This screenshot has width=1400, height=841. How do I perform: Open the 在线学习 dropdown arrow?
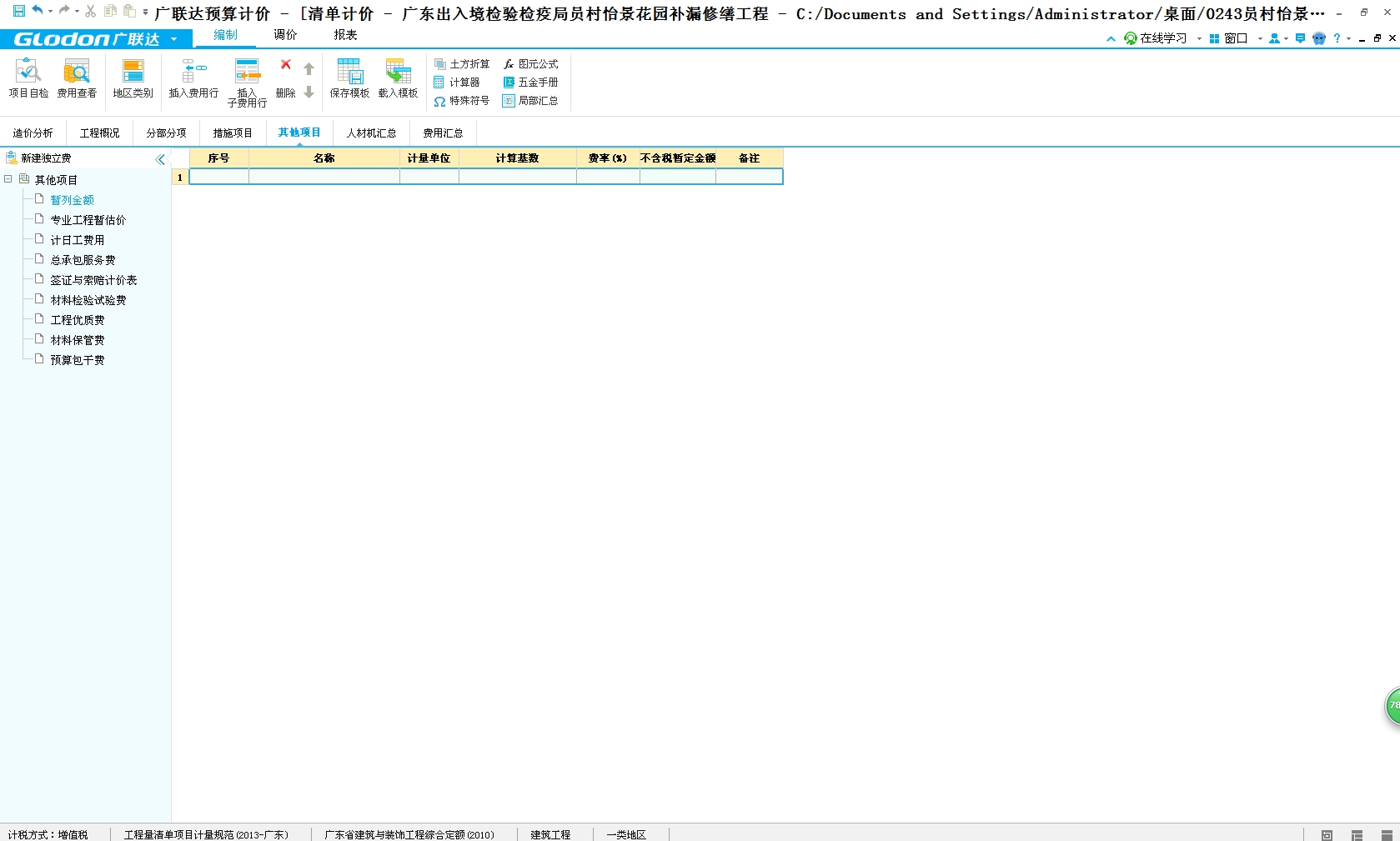pyautogui.click(x=1199, y=39)
